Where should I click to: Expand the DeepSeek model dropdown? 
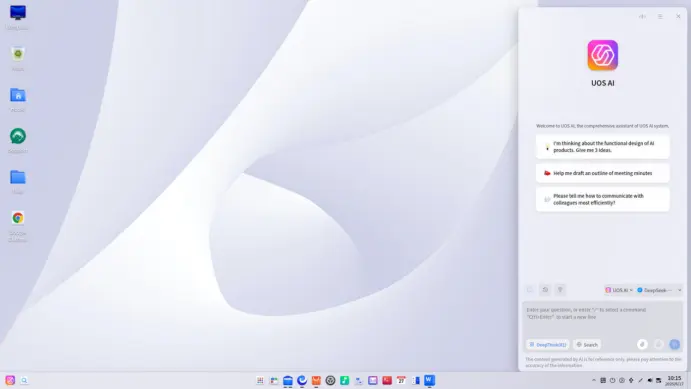[x=659, y=290]
